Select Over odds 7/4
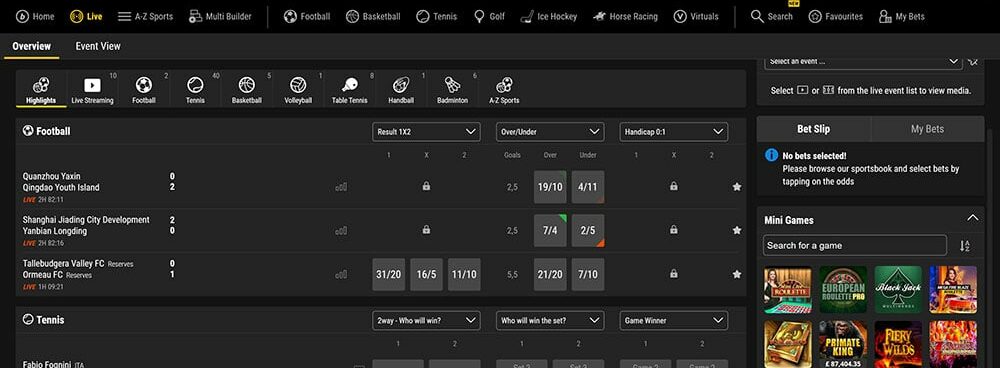 tap(550, 230)
